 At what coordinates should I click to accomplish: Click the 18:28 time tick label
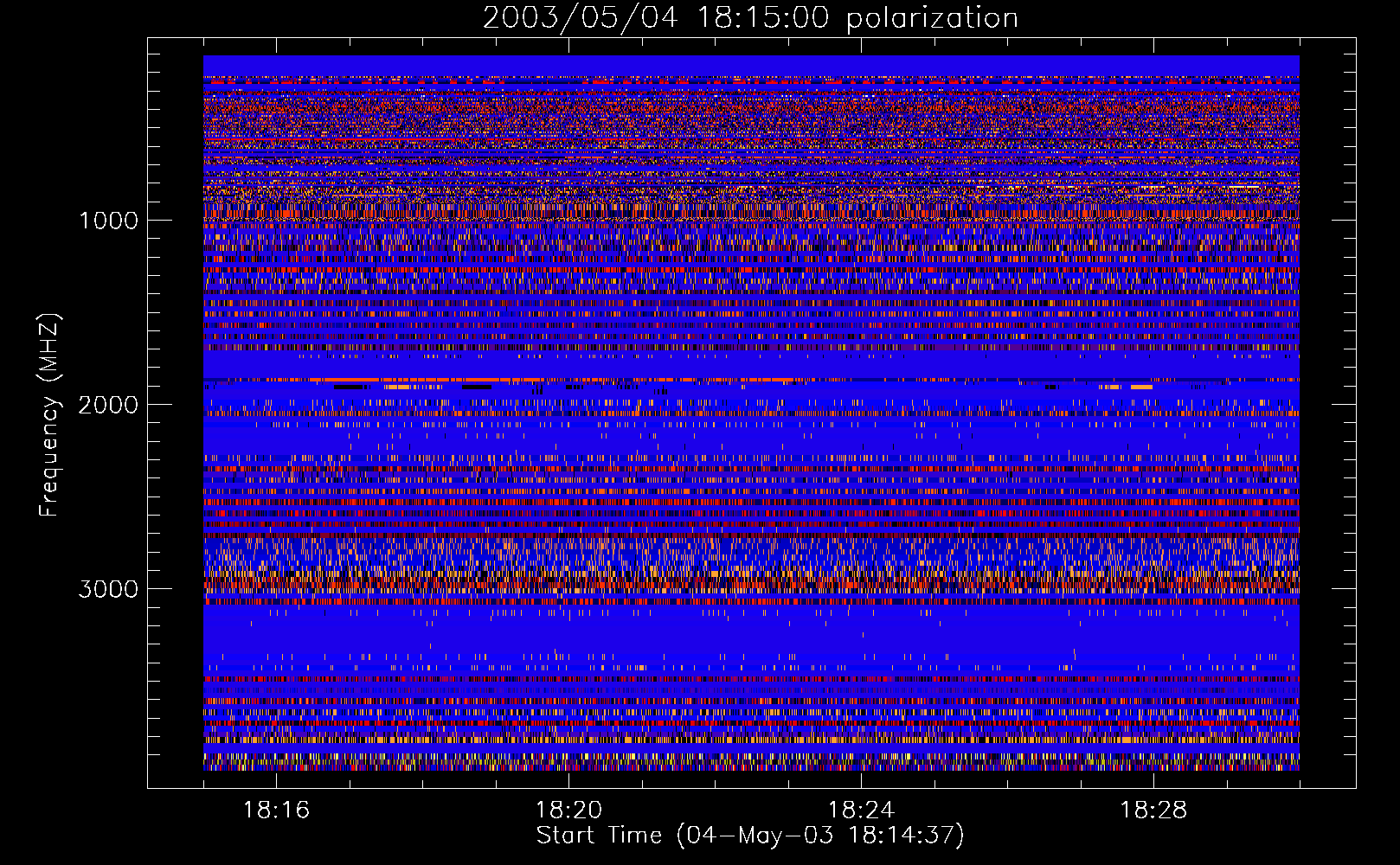[x=1153, y=811]
